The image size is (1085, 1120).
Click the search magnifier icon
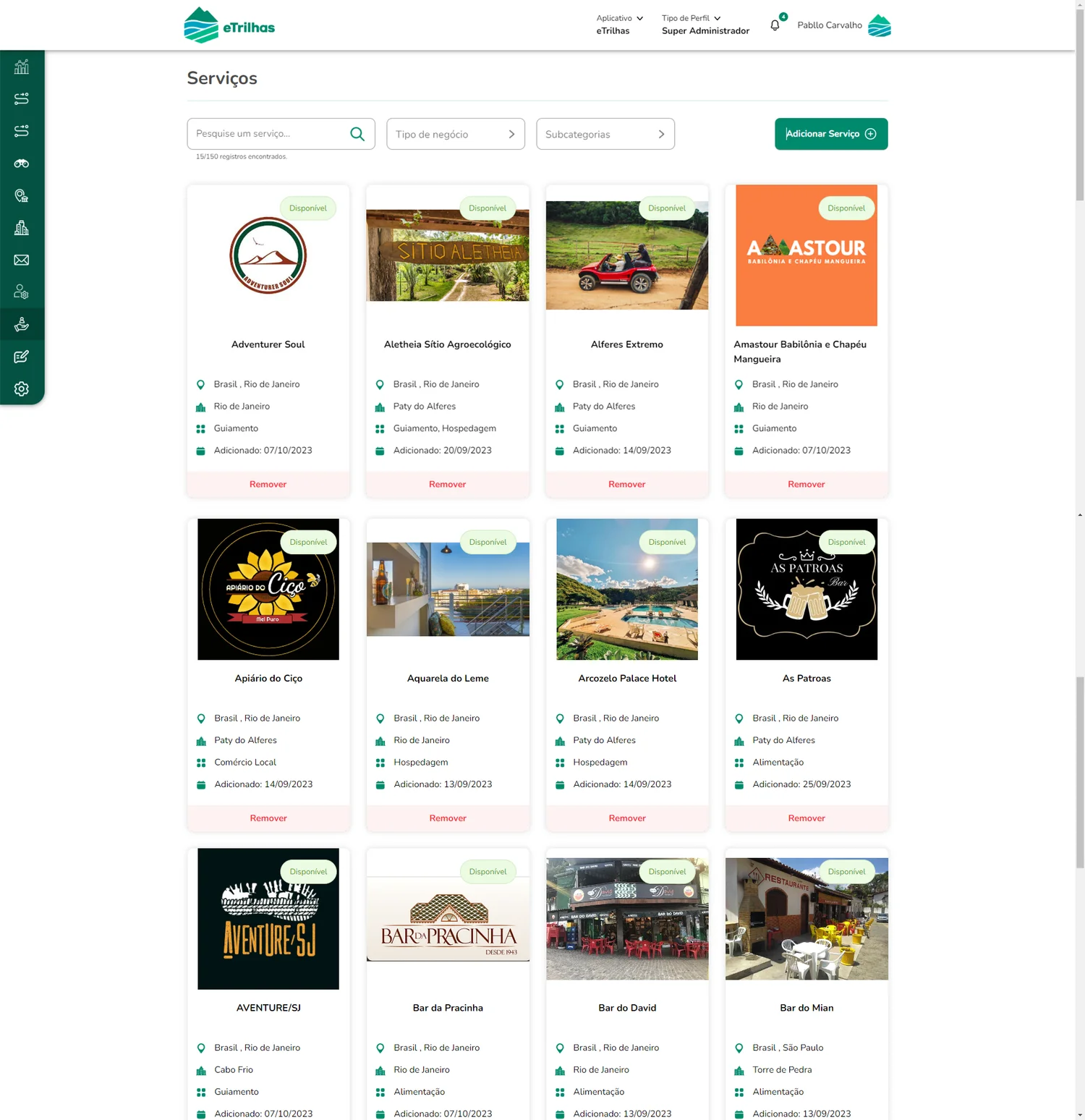(x=357, y=134)
